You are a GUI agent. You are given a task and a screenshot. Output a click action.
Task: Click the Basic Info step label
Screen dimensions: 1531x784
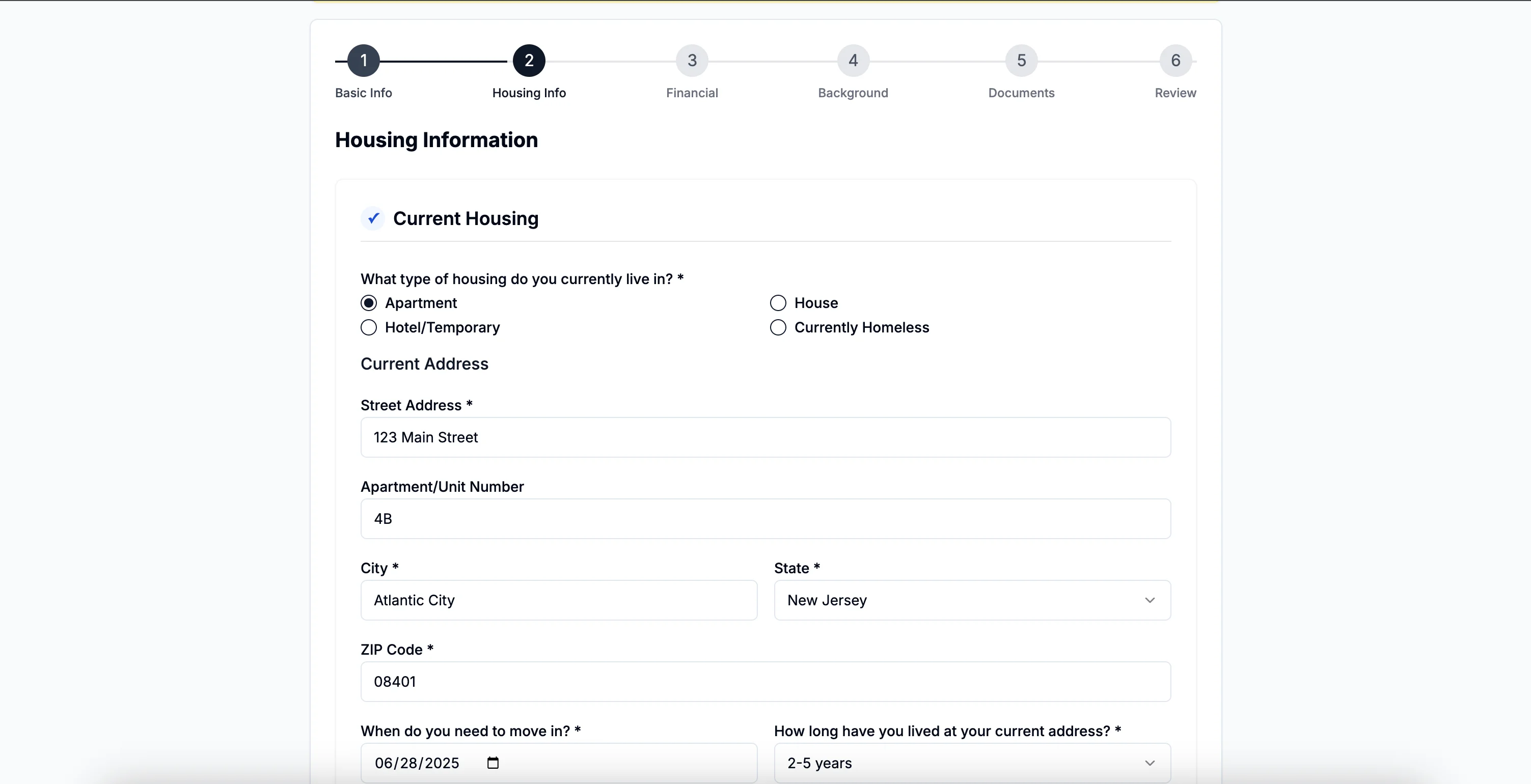(x=364, y=93)
